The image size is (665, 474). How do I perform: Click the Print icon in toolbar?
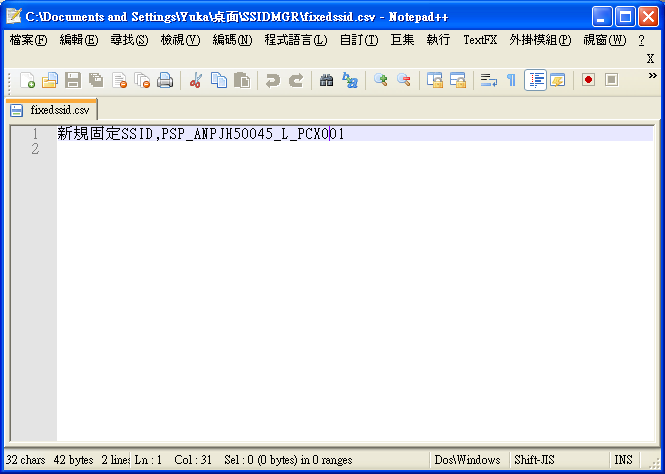click(165, 80)
